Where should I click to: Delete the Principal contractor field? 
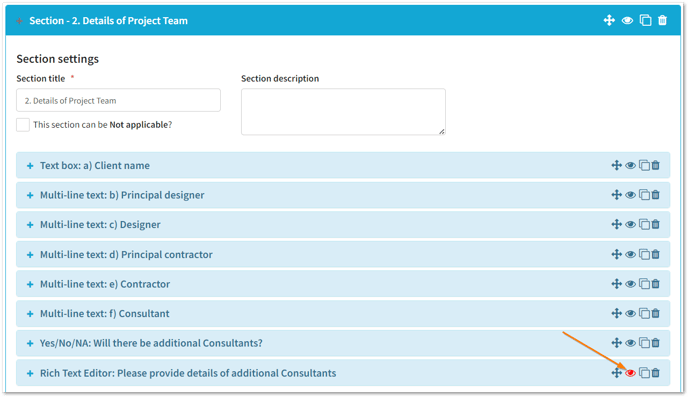click(656, 254)
